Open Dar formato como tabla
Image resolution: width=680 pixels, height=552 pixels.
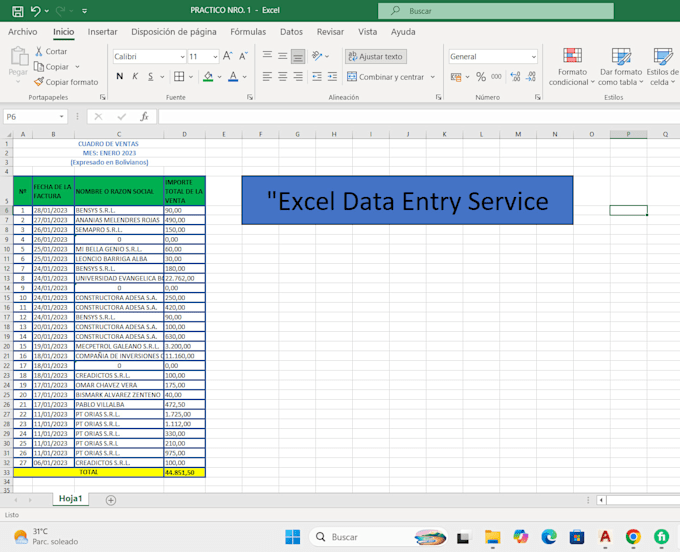click(x=621, y=66)
